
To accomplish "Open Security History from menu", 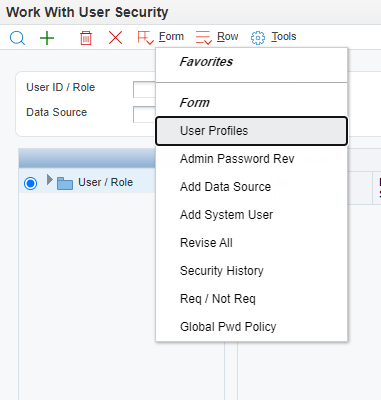I will click(252, 271).
